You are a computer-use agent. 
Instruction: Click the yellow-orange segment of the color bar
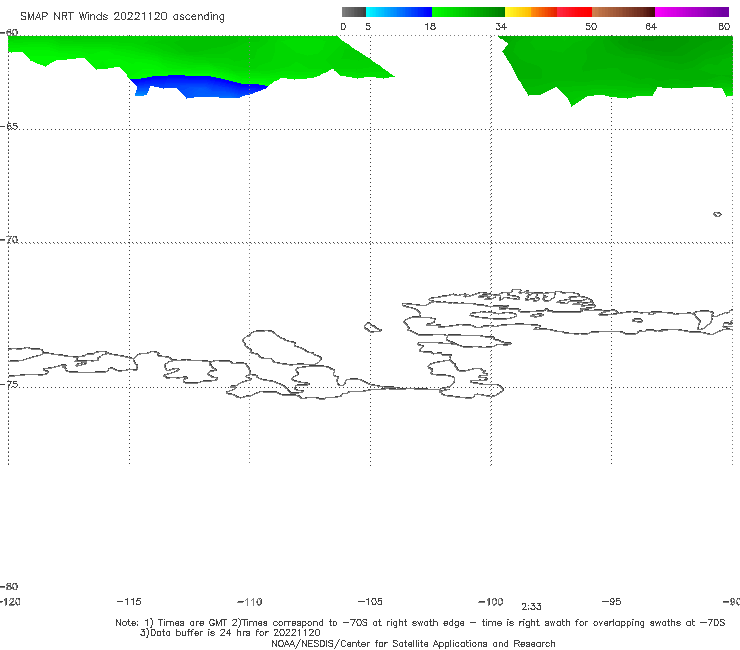point(531,12)
